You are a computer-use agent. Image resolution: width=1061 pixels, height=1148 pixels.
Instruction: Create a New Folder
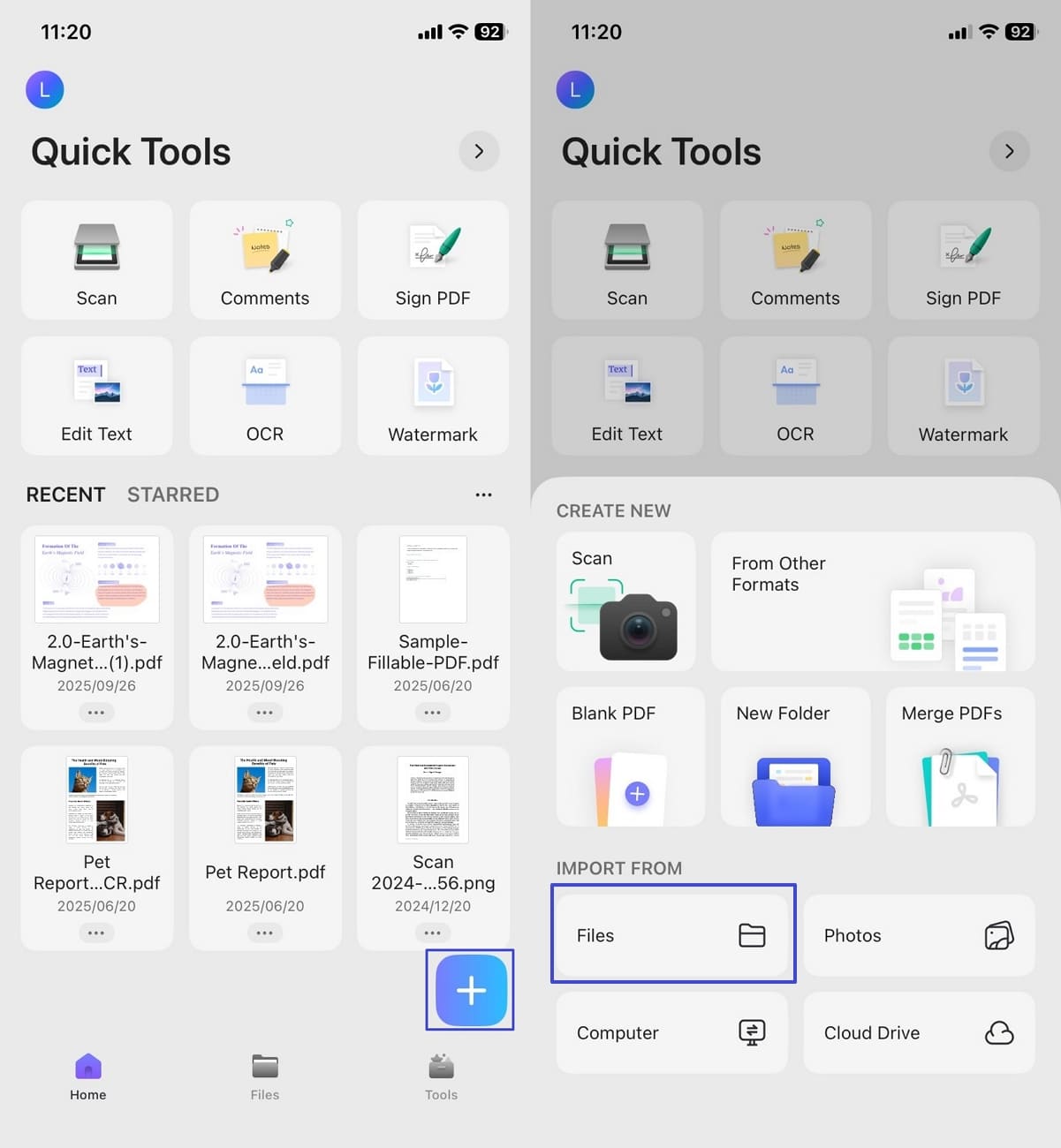(794, 757)
